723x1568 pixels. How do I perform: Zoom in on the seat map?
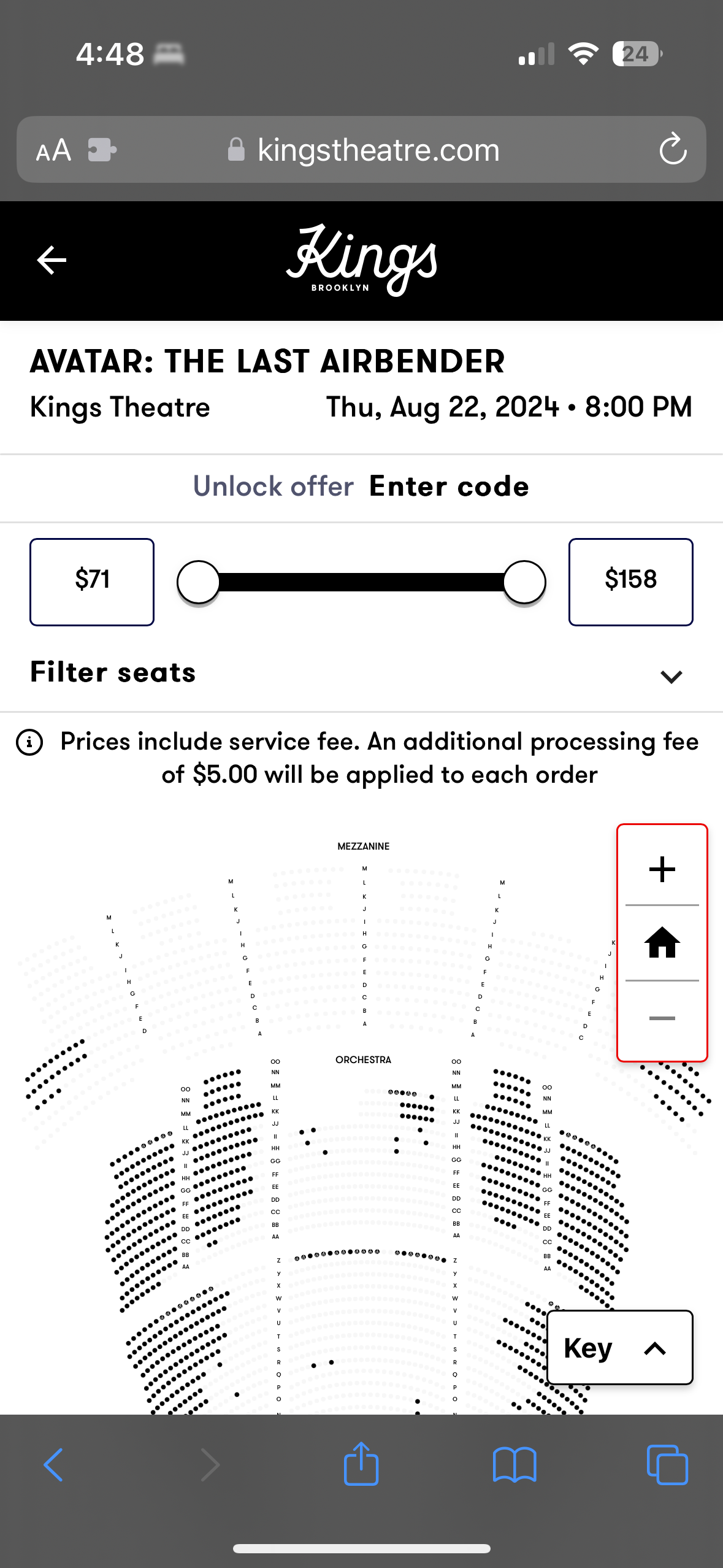point(662,869)
